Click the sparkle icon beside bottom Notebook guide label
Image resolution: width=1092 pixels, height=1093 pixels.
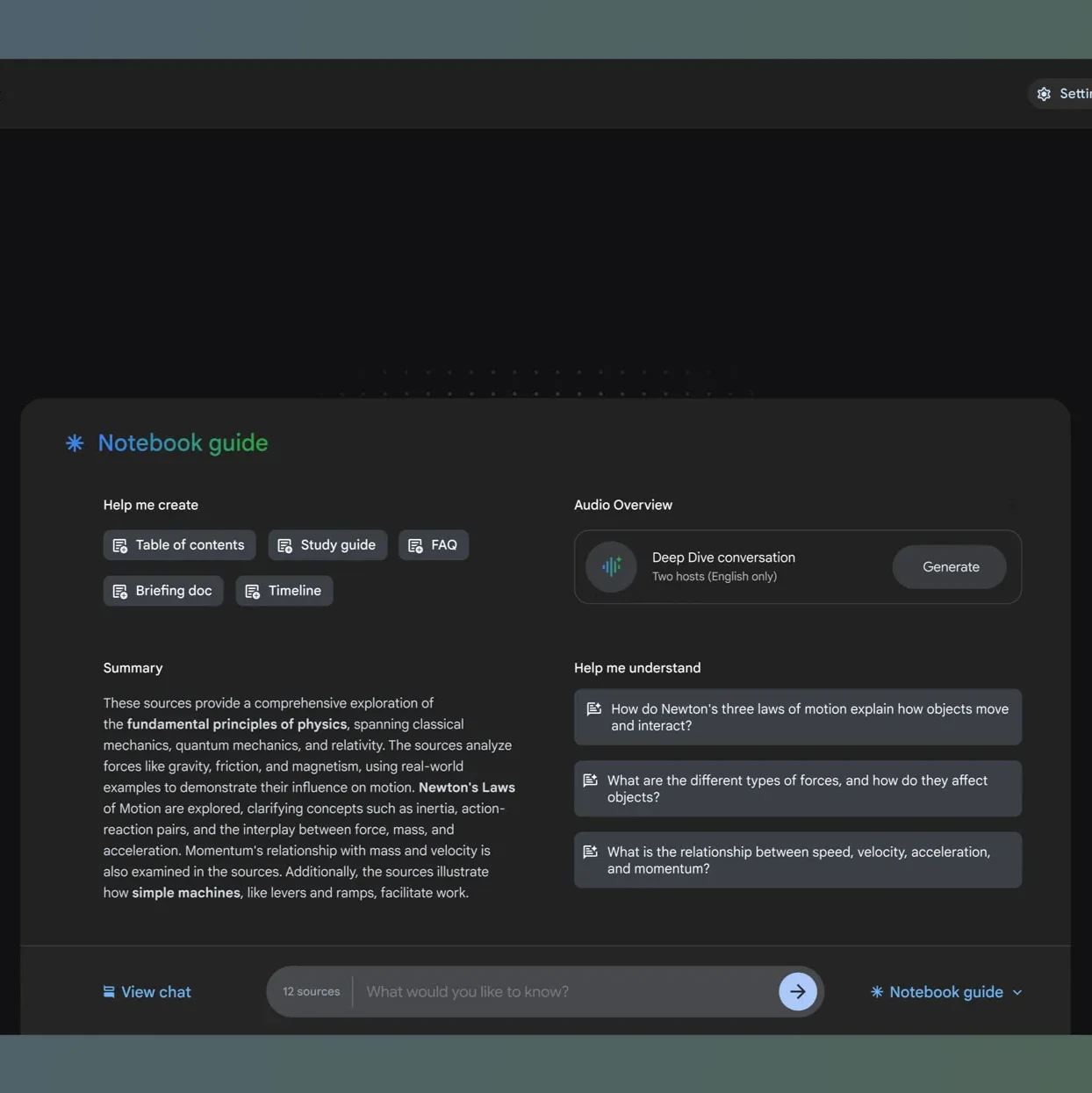[x=876, y=991]
